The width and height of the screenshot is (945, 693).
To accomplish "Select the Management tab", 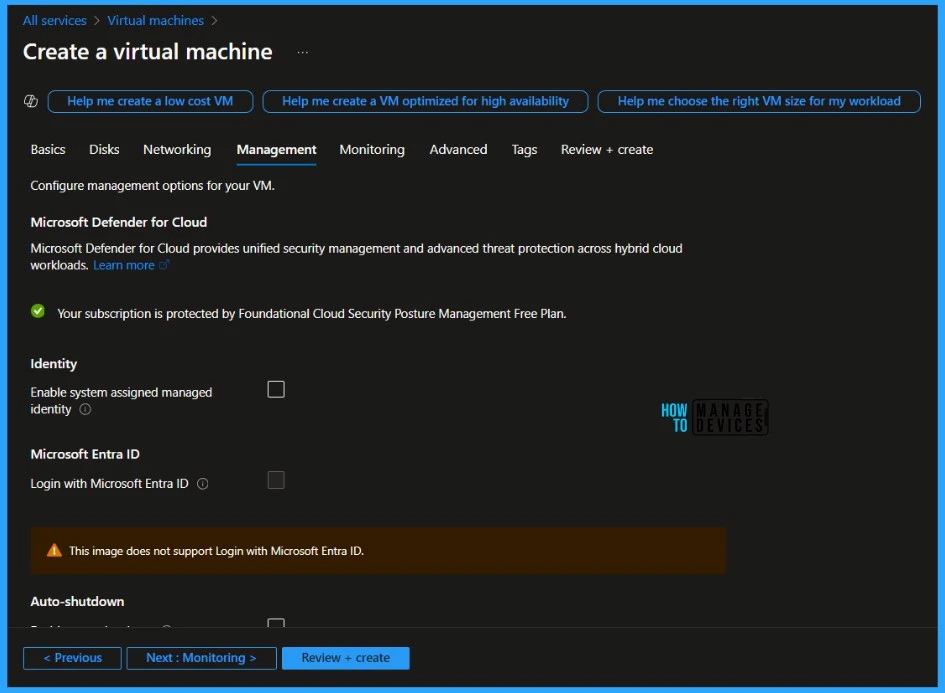I will pyautogui.click(x=276, y=150).
